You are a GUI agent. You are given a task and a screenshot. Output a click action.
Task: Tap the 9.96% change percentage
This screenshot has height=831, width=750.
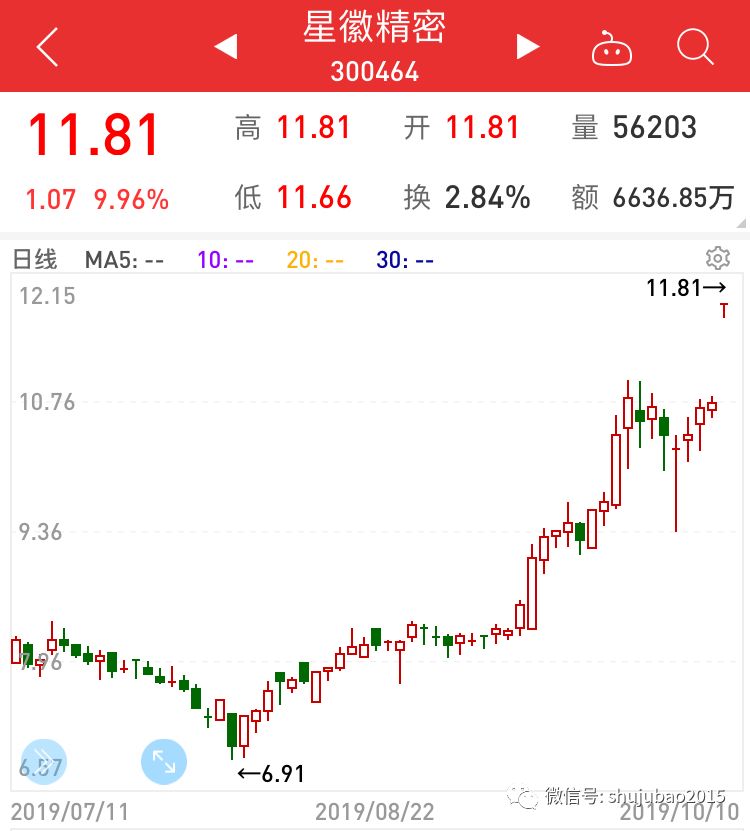(x=131, y=200)
